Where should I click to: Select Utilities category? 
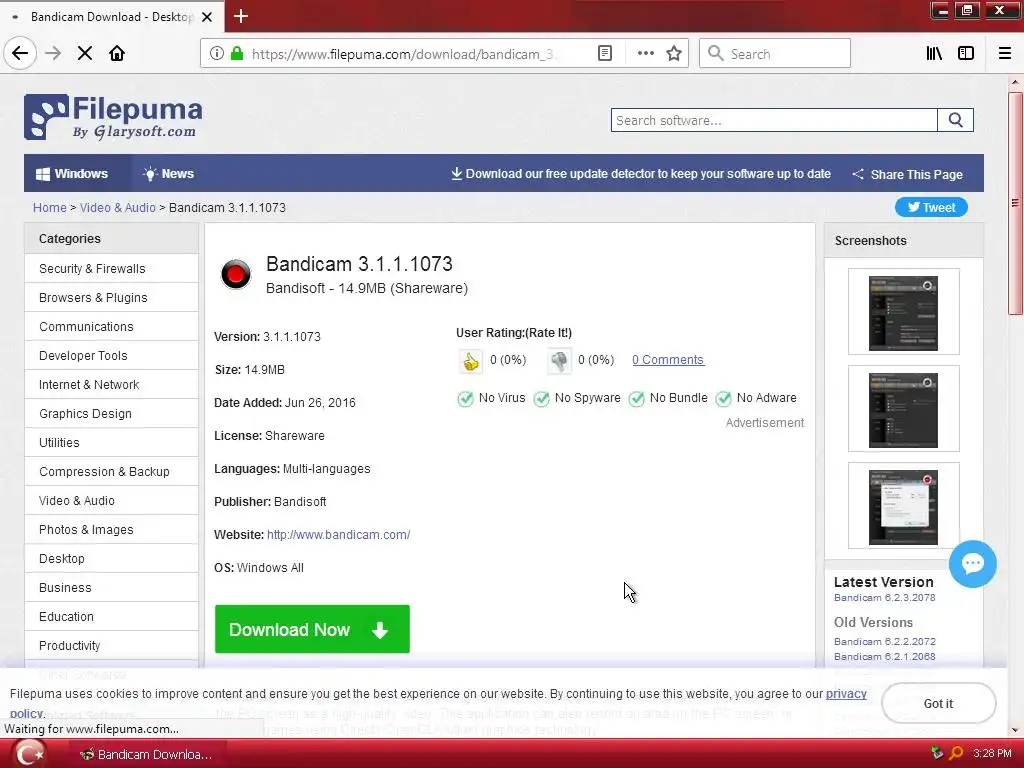pyautogui.click(x=112, y=443)
